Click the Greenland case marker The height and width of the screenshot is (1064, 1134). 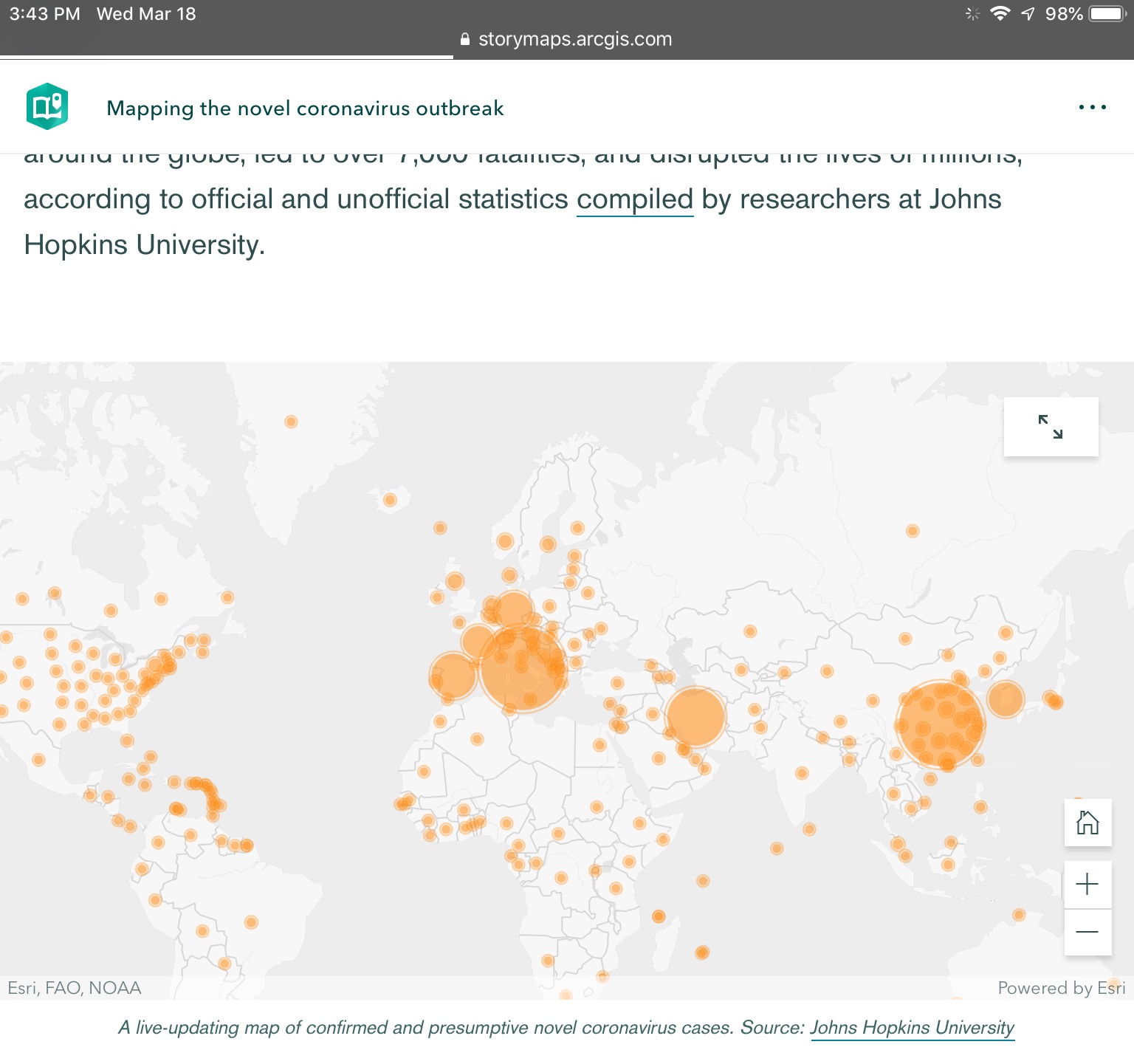(291, 422)
